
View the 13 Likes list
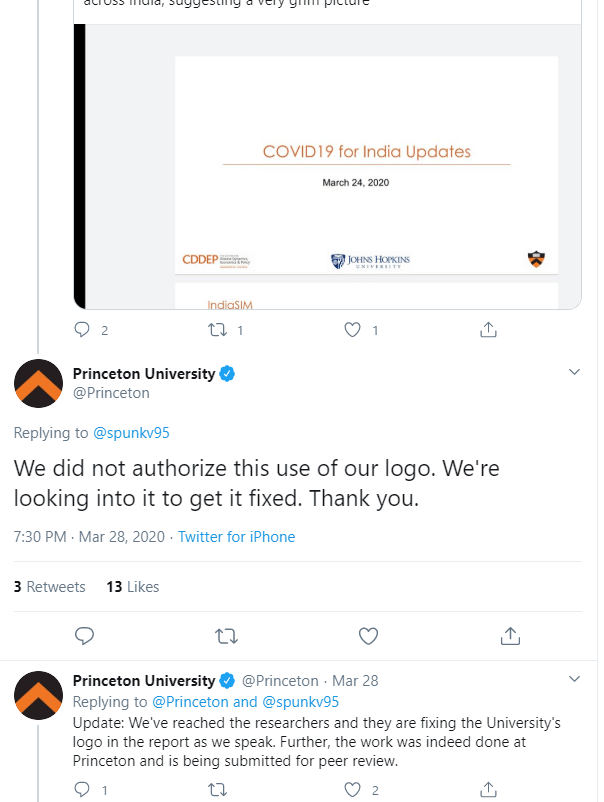(133, 587)
